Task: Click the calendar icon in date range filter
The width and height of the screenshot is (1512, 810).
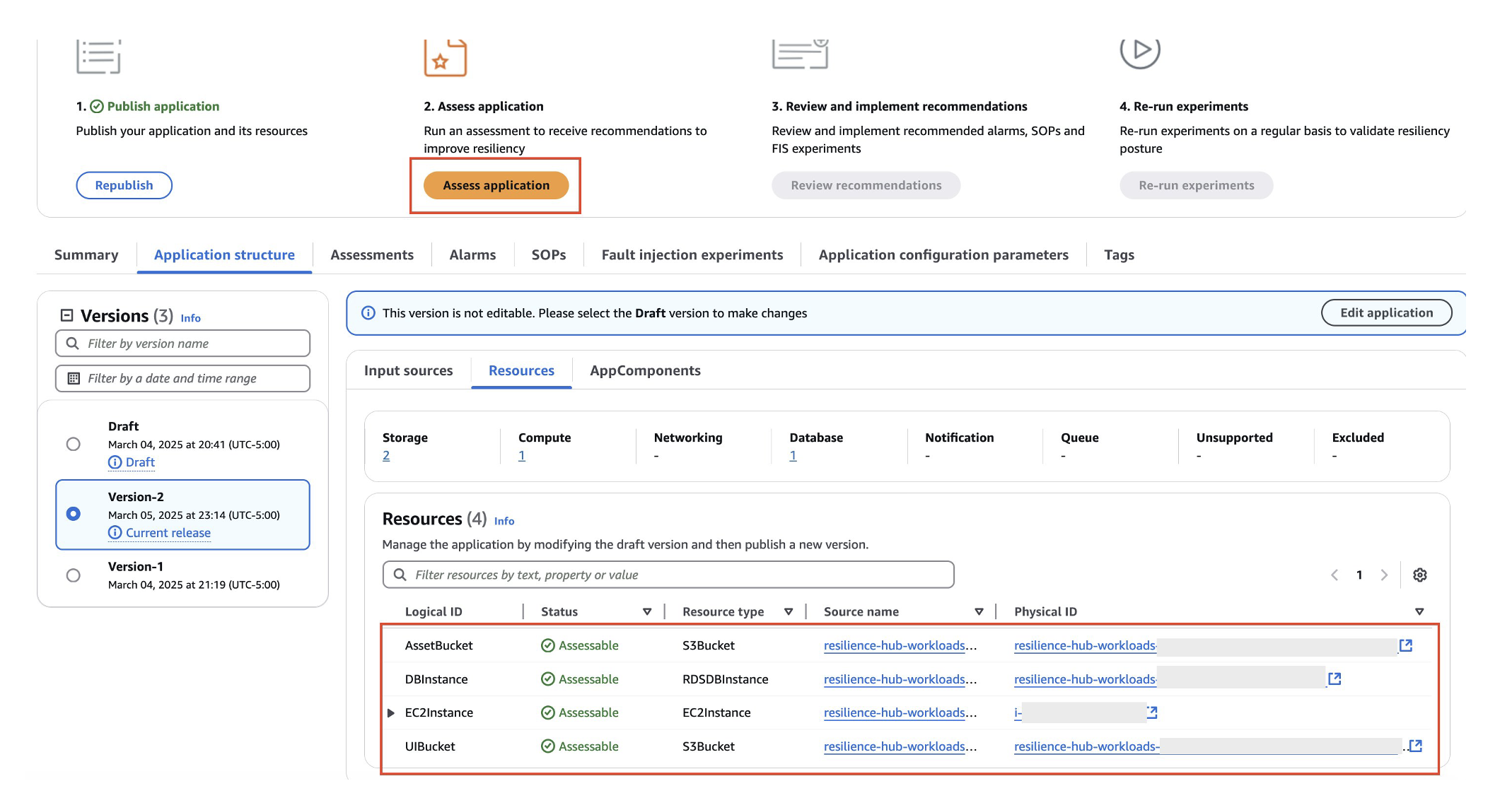Action: point(74,378)
